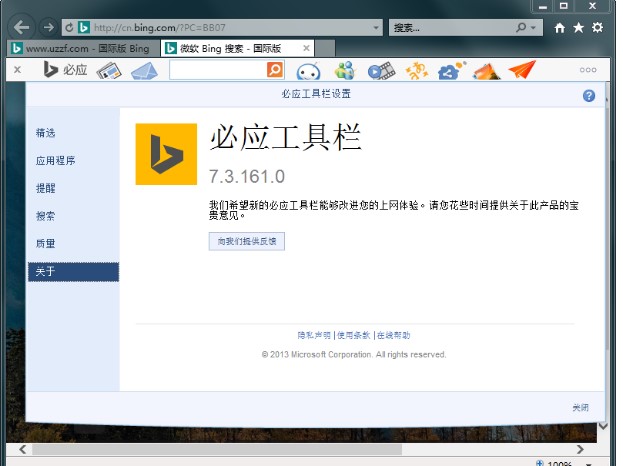623x466 pixels.
Task: Open the mail envelope icon in toolbar
Action: (144, 70)
